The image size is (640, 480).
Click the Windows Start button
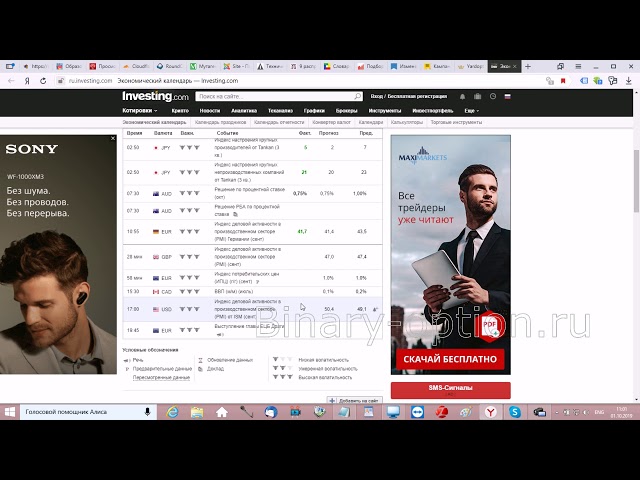click(x=10, y=412)
